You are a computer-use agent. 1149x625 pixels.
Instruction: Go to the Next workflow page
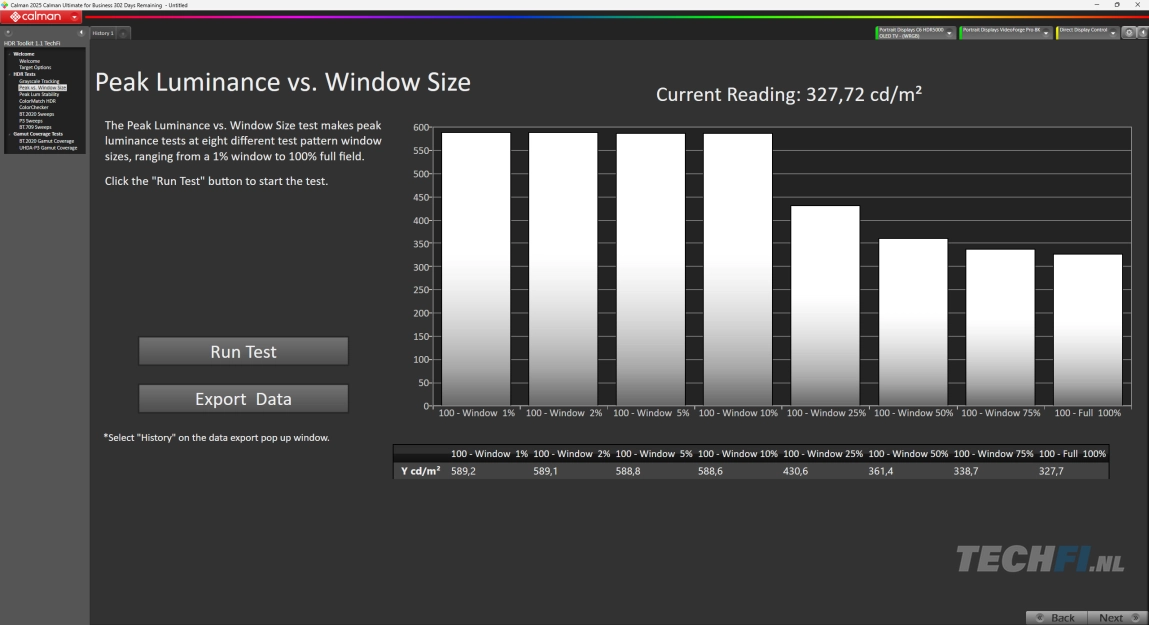(1116, 617)
